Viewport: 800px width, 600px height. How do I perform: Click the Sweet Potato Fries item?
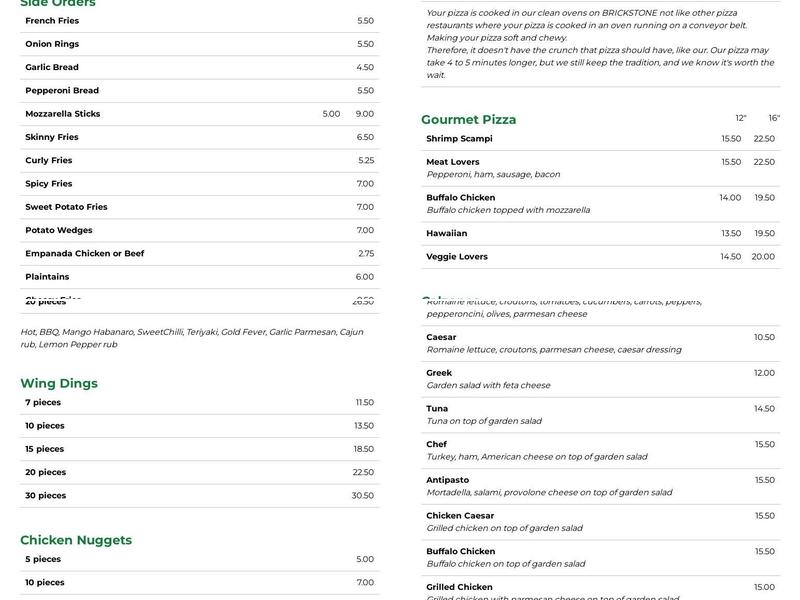(x=66, y=207)
